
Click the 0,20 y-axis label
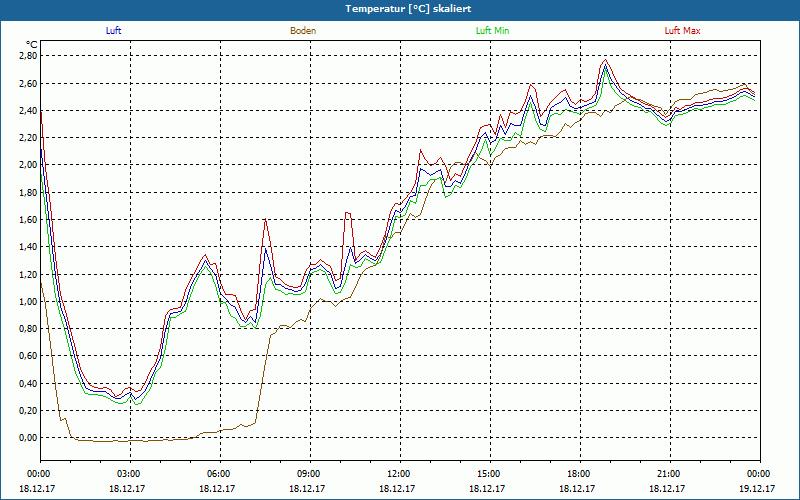[28, 411]
